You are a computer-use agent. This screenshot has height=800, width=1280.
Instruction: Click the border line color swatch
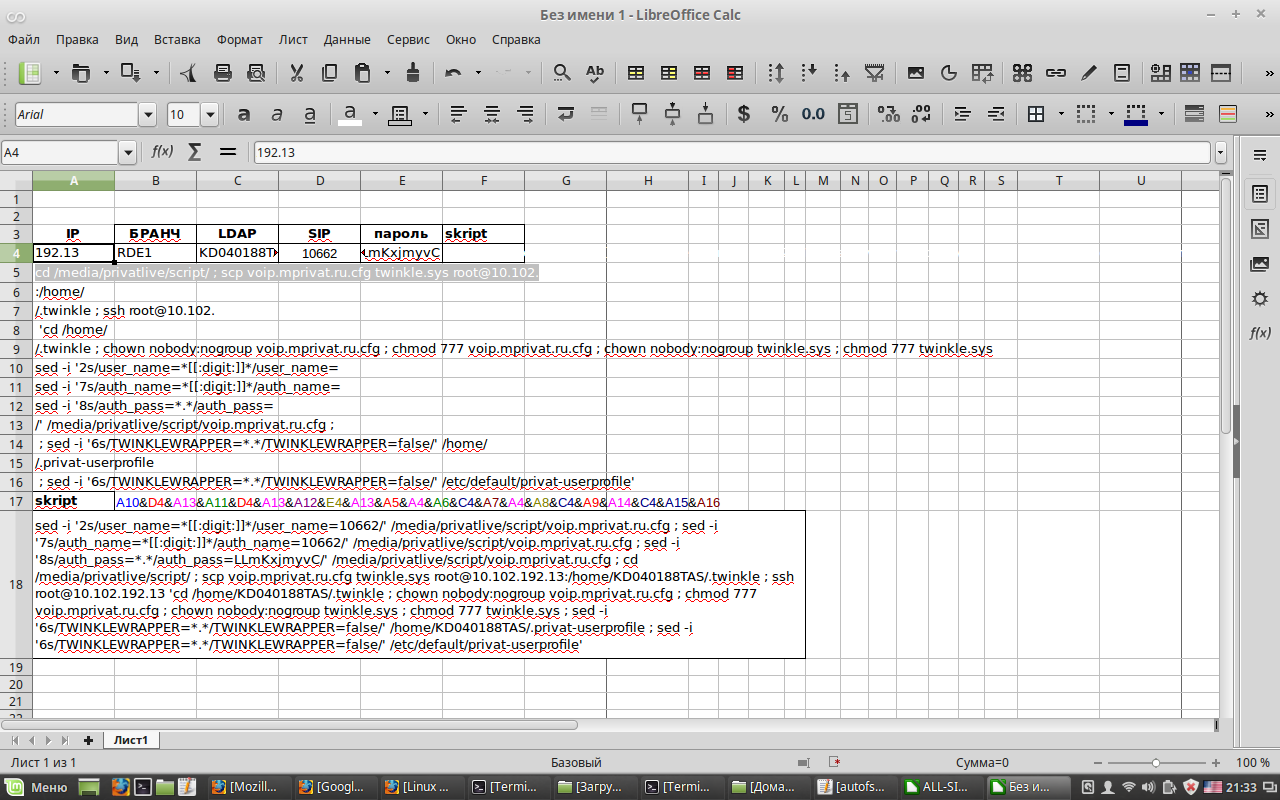1135,114
